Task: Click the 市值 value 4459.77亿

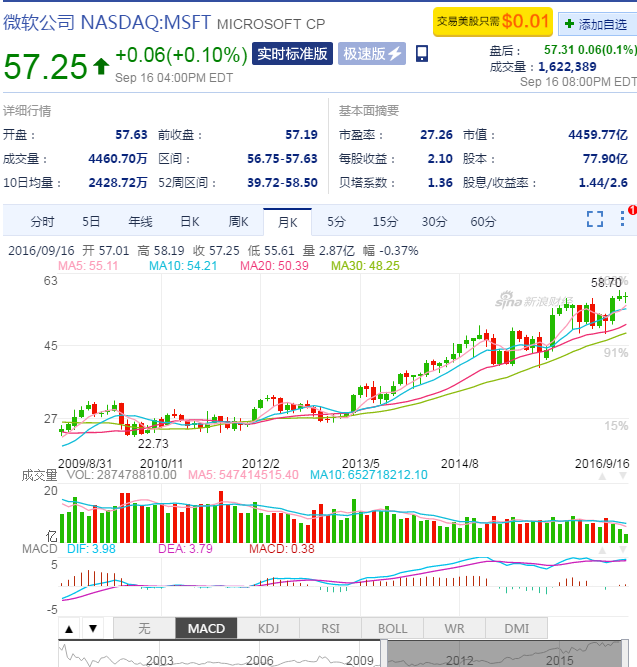Action: (598, 135)
